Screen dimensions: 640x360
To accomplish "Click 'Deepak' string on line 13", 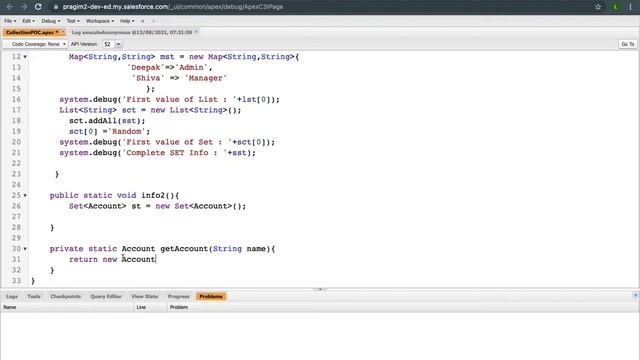I will tap(146, 67).
